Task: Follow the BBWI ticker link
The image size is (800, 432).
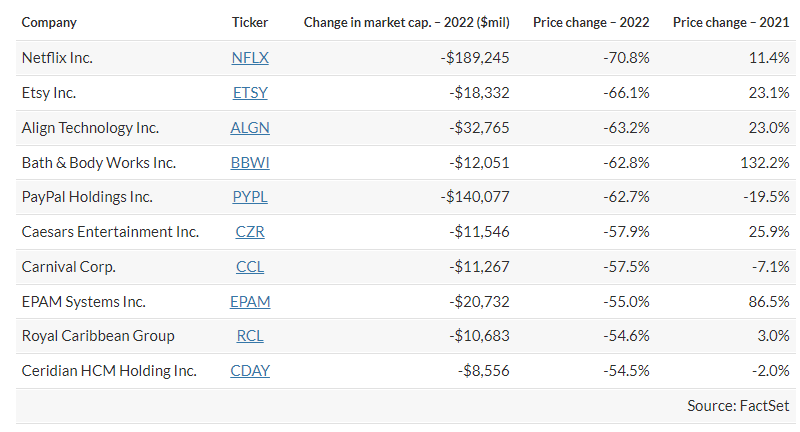Action: point(250,162)
